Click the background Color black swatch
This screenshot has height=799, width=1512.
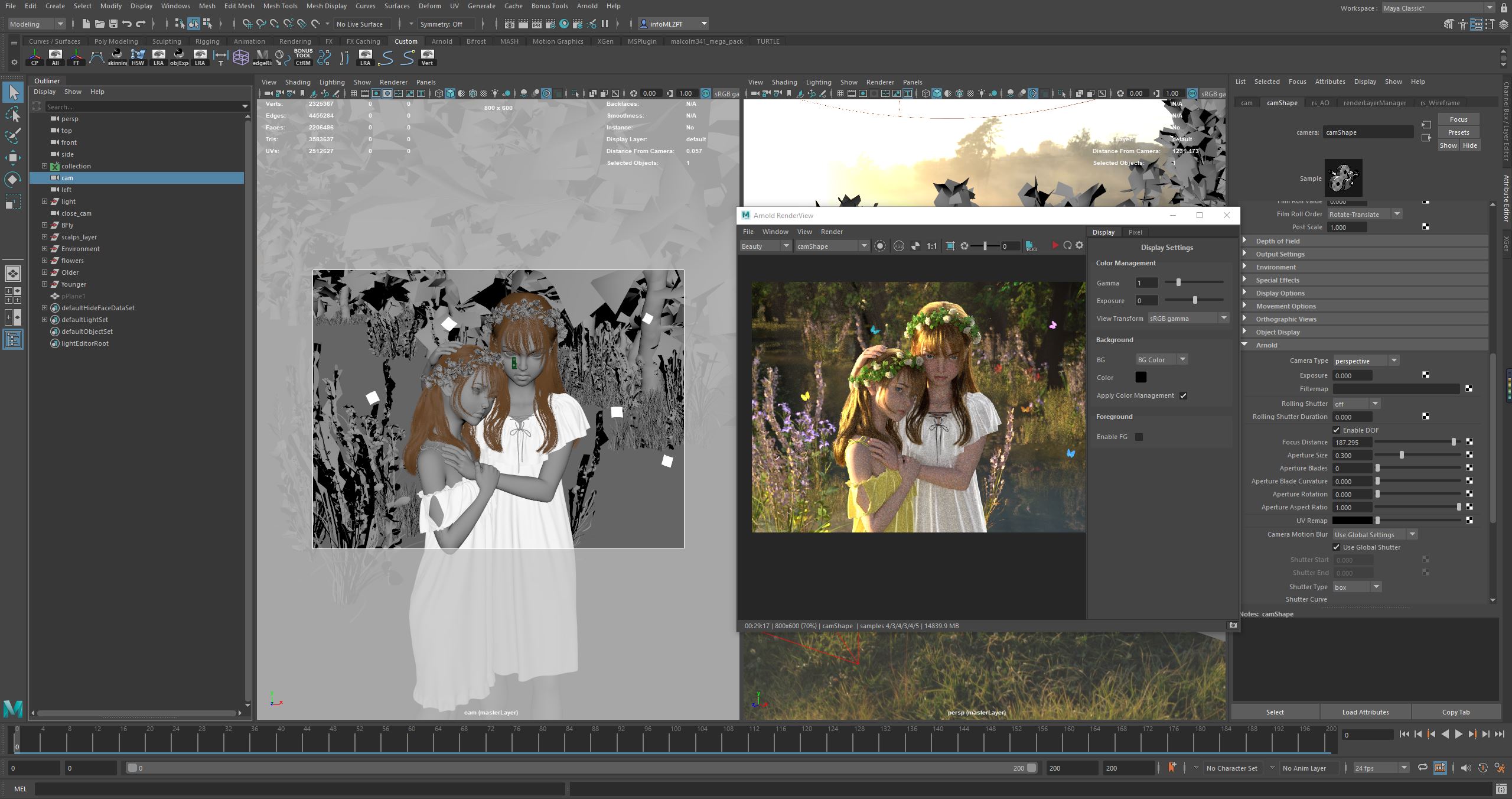1140,377
